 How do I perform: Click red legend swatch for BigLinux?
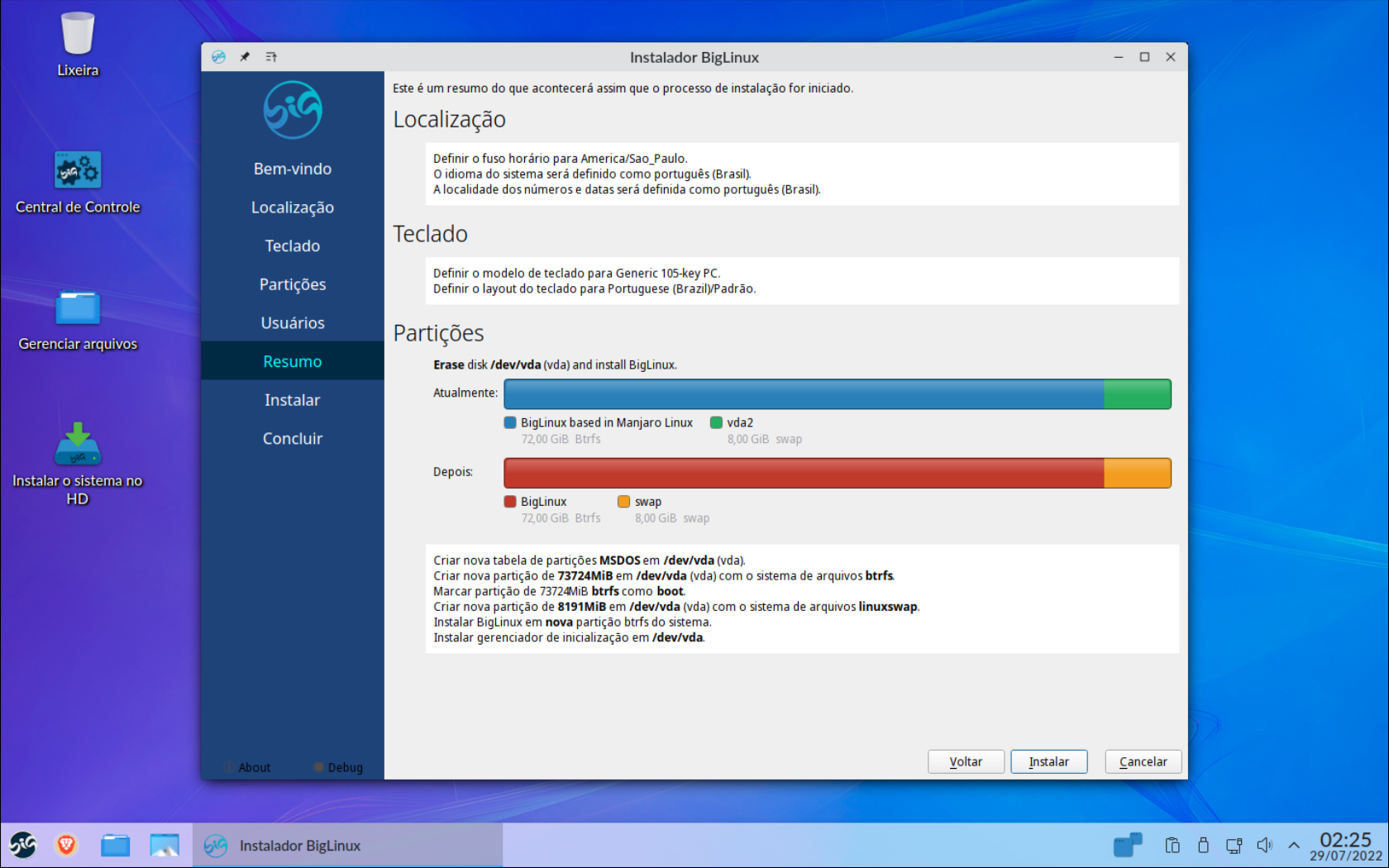point(510,502)
